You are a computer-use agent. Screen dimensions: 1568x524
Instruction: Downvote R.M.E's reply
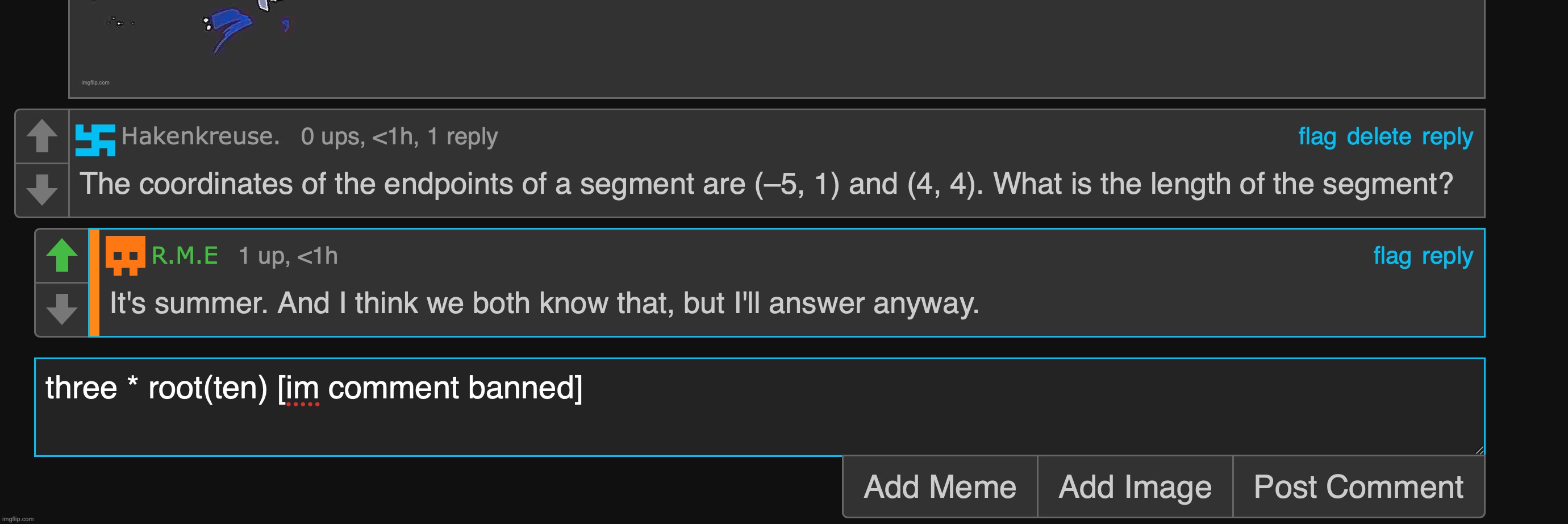pyautogui.click(x=62, y=309)
